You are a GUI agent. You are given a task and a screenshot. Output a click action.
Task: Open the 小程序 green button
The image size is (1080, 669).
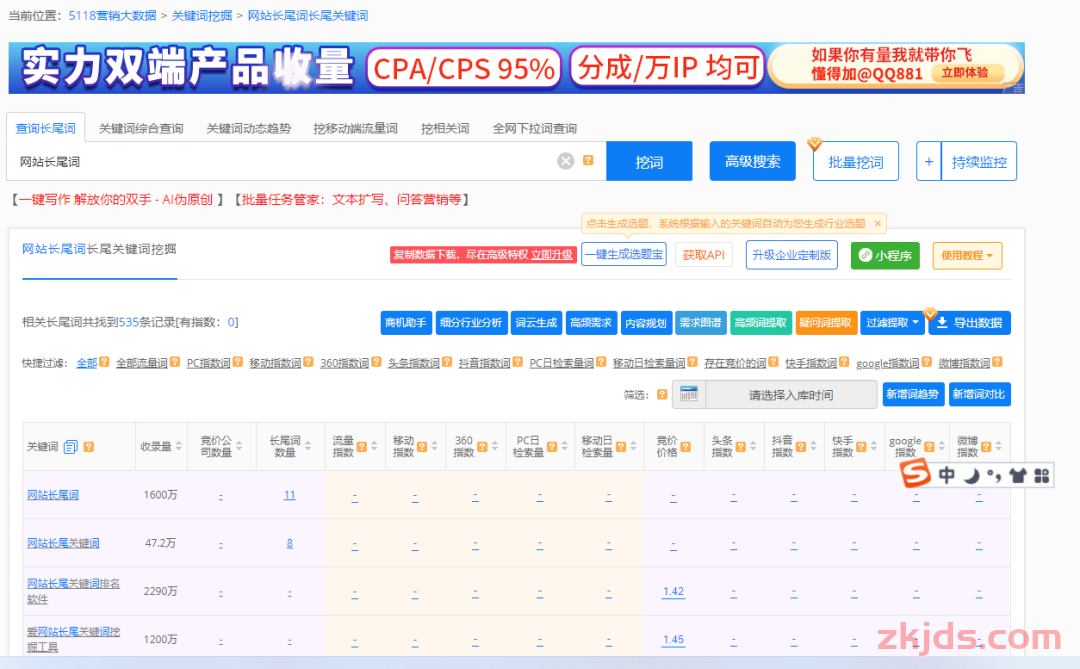pos(885,256)
